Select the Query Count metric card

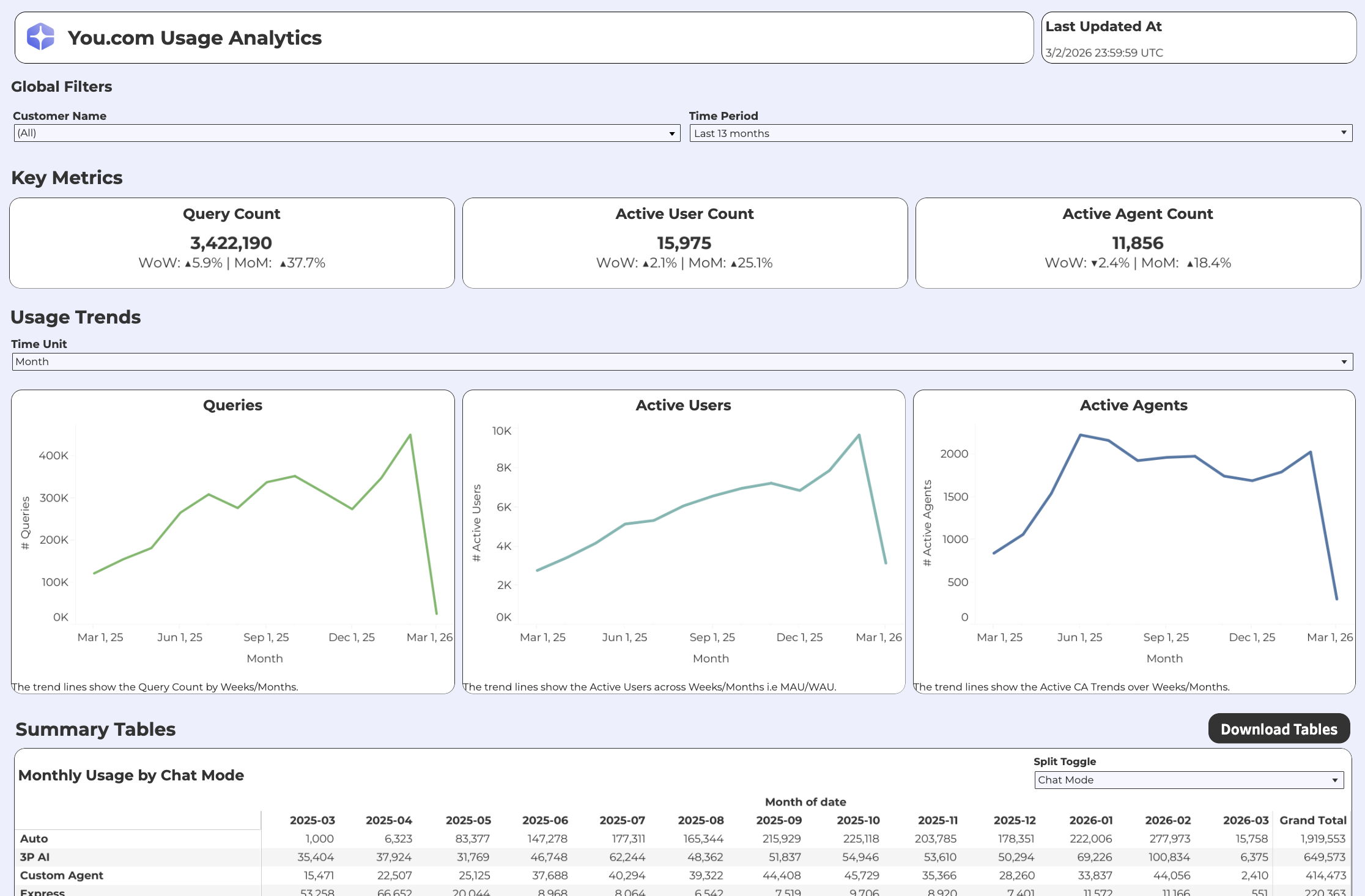pyautogui.click(x=232, y=243)
